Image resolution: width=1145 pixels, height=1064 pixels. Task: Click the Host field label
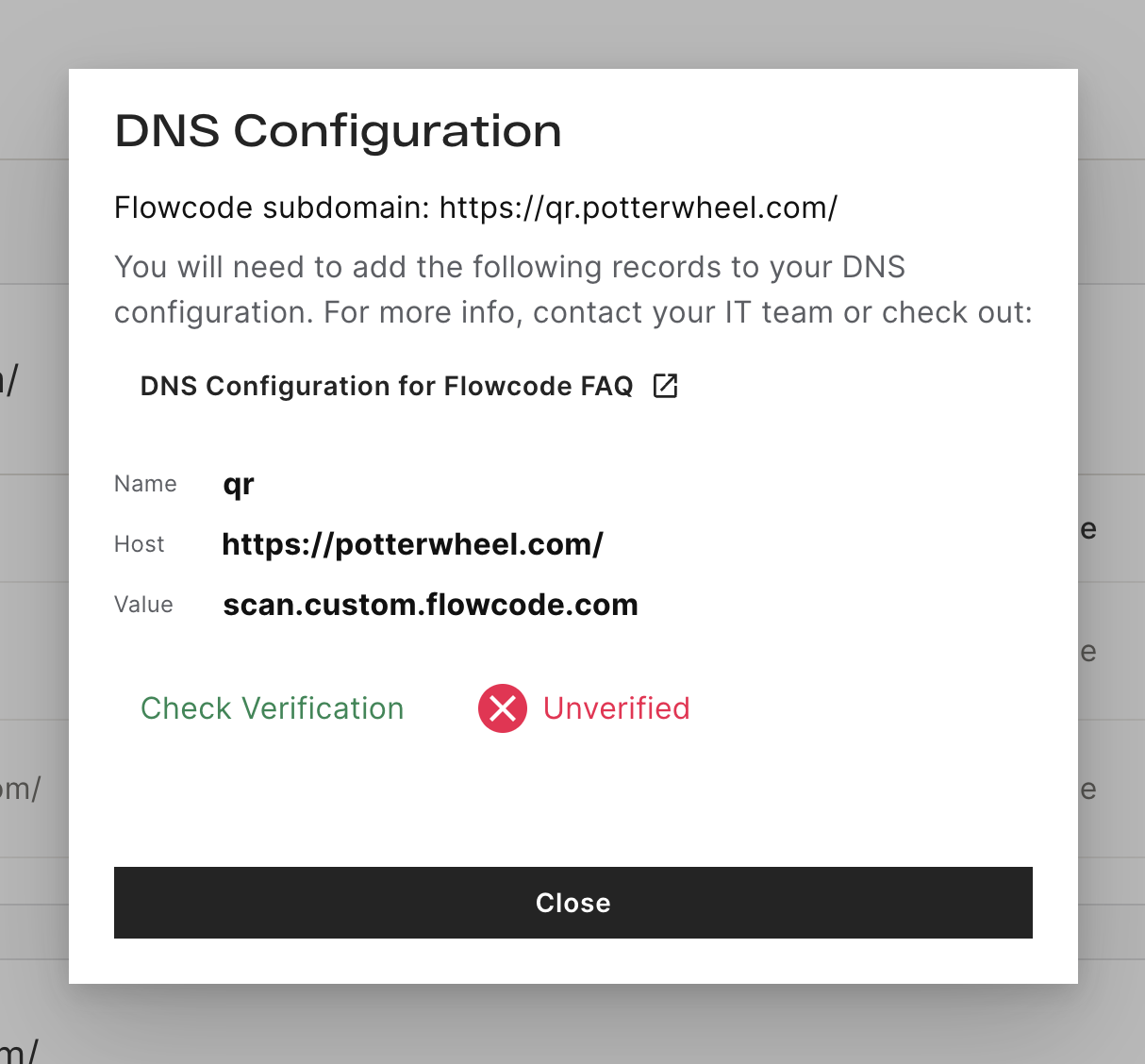[140, 544]
